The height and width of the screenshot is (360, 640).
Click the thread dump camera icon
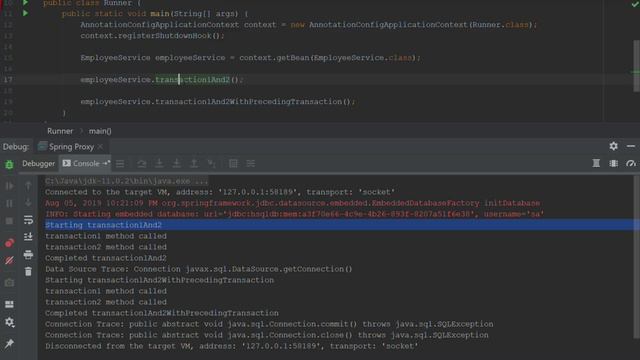pyautogui.click(x=9, y=282)
